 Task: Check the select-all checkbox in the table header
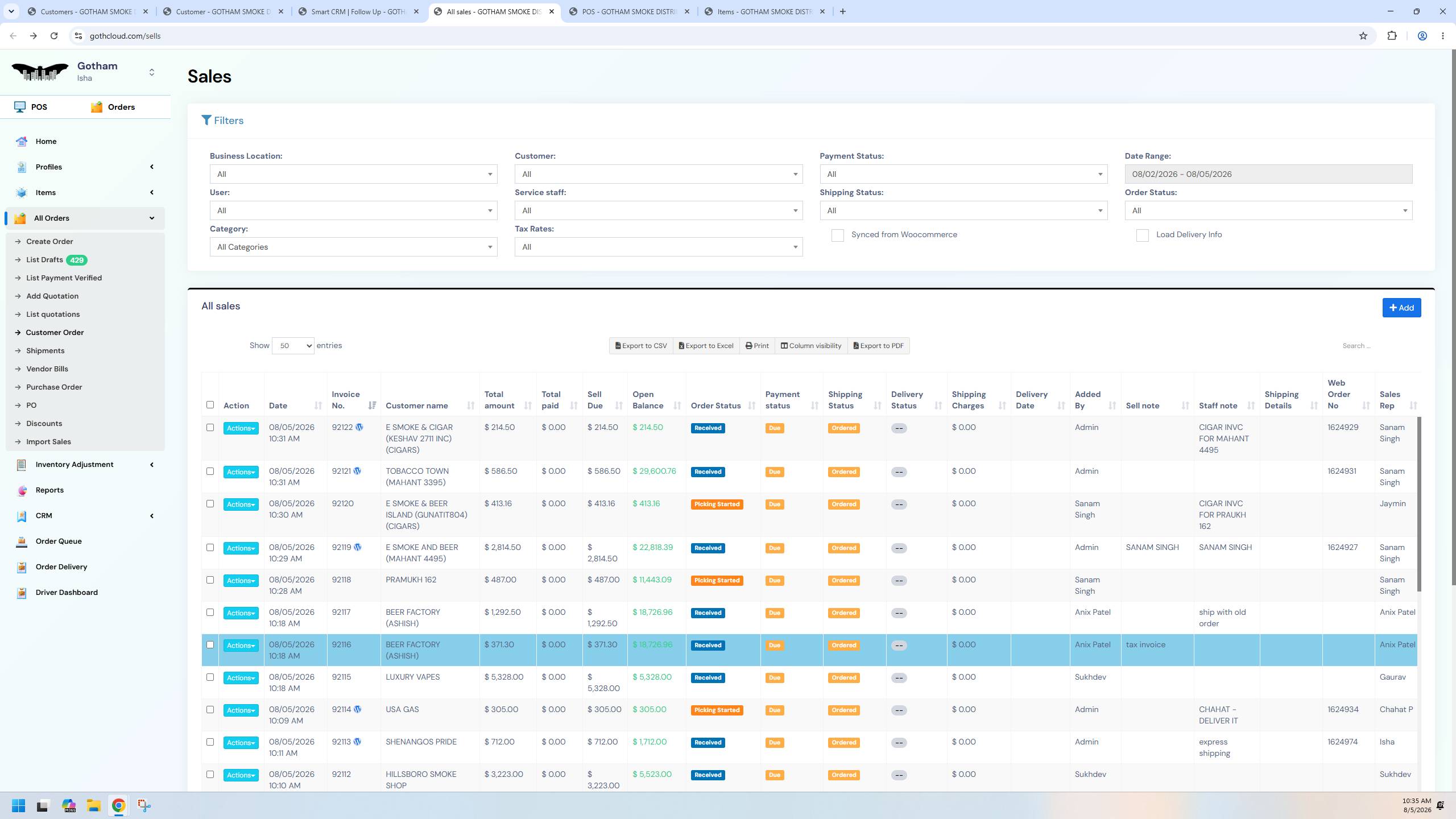210,405
